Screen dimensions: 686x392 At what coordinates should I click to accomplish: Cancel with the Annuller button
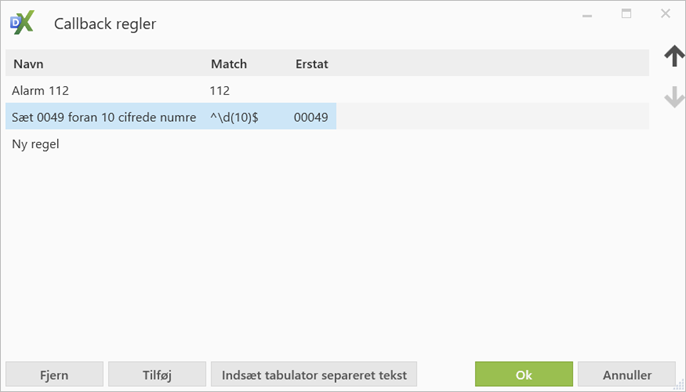click(x=627, y=374)
